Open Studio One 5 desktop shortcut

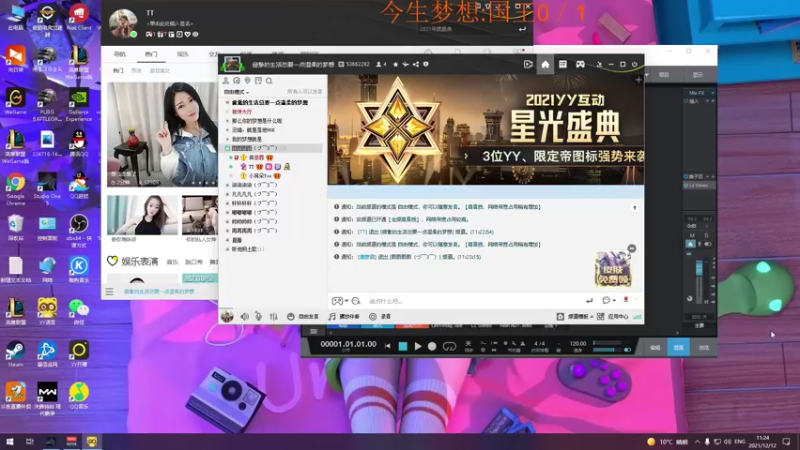(x=47, y=188)
